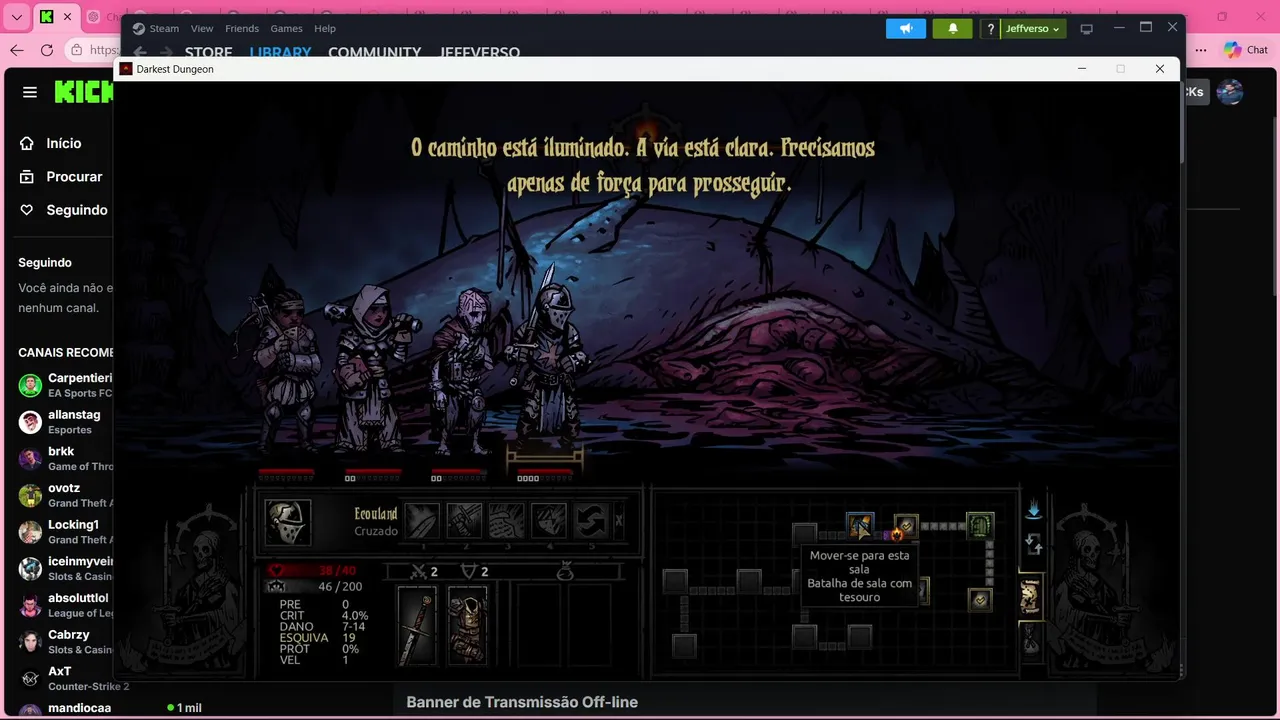Open the JEFFVERSO profile tab in Steam
1280x720 pixels.
tap(479, 53)
